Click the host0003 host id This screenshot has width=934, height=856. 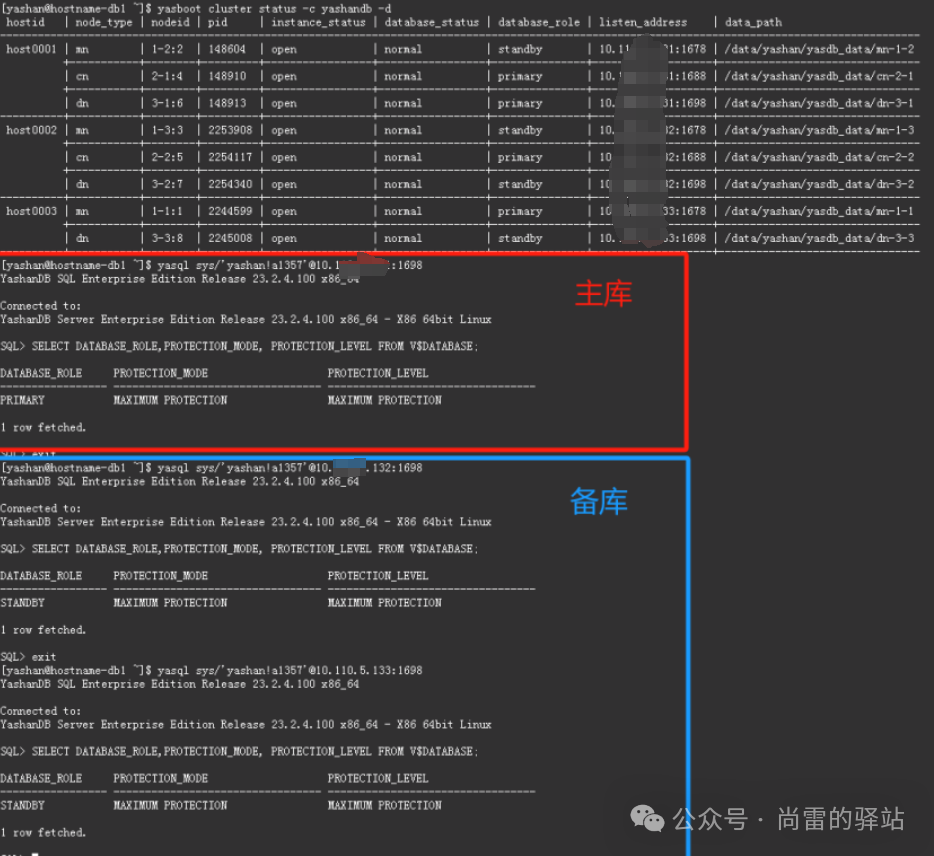[31, 211]
